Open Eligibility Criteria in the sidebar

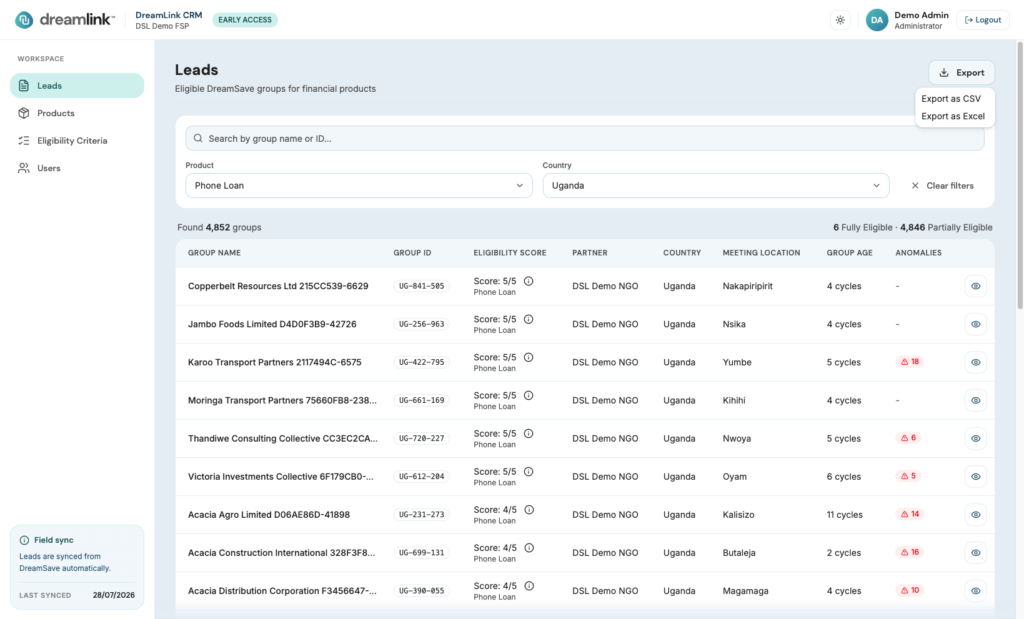(x=77, y=140)
